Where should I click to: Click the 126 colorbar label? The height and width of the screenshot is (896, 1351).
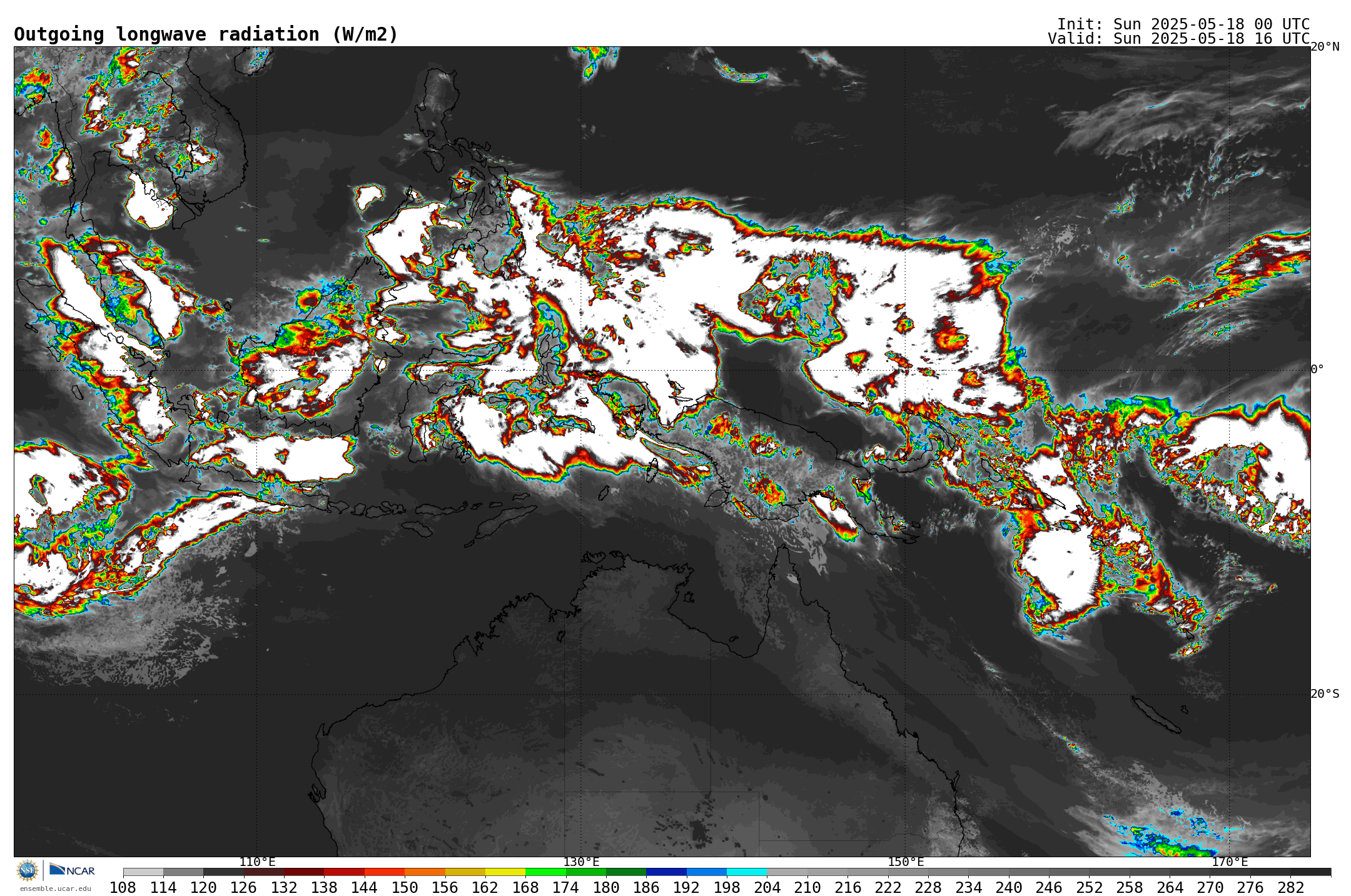pyautogui.click(x=244, y=888)
